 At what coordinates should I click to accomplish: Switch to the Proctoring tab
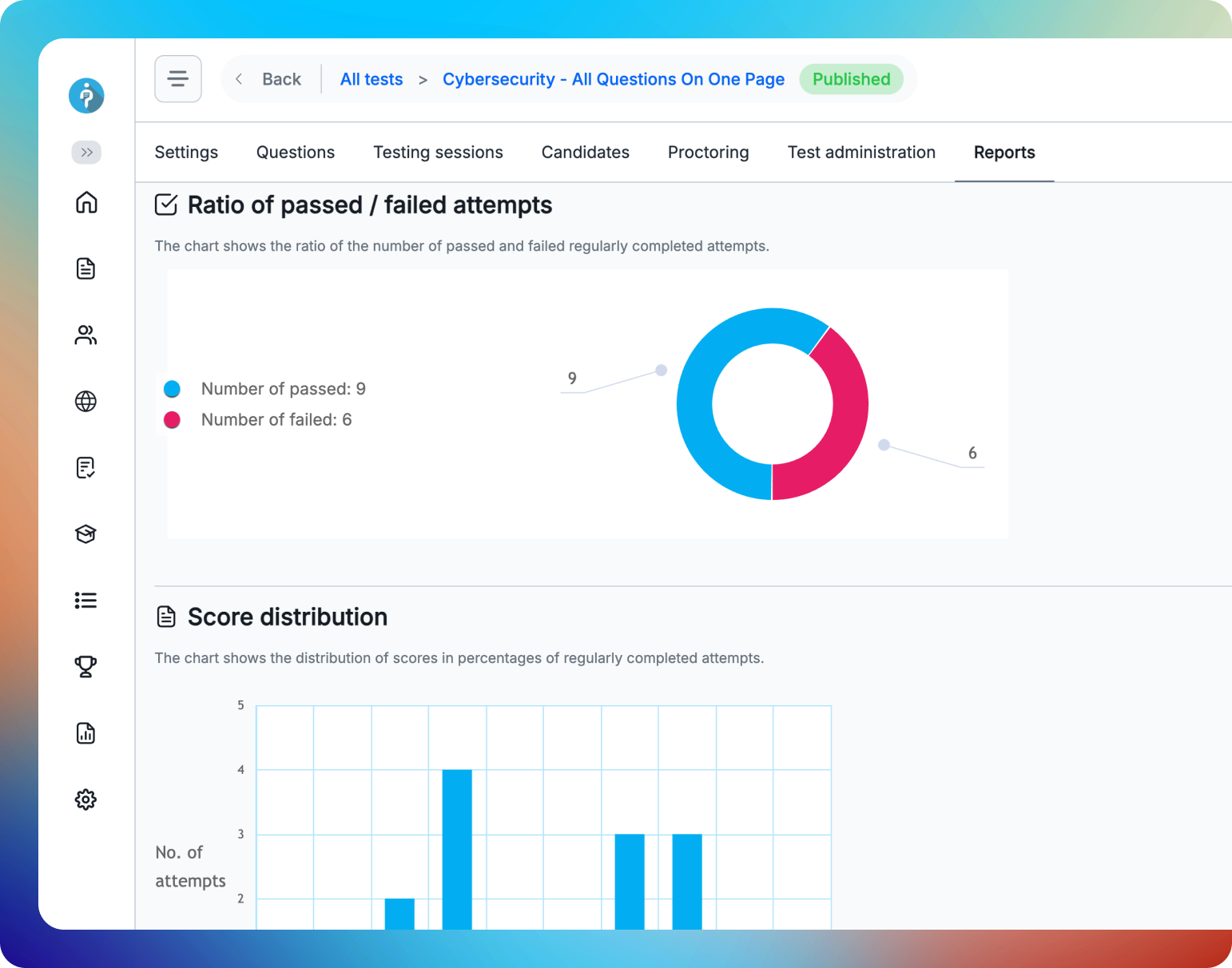point(708,152)
